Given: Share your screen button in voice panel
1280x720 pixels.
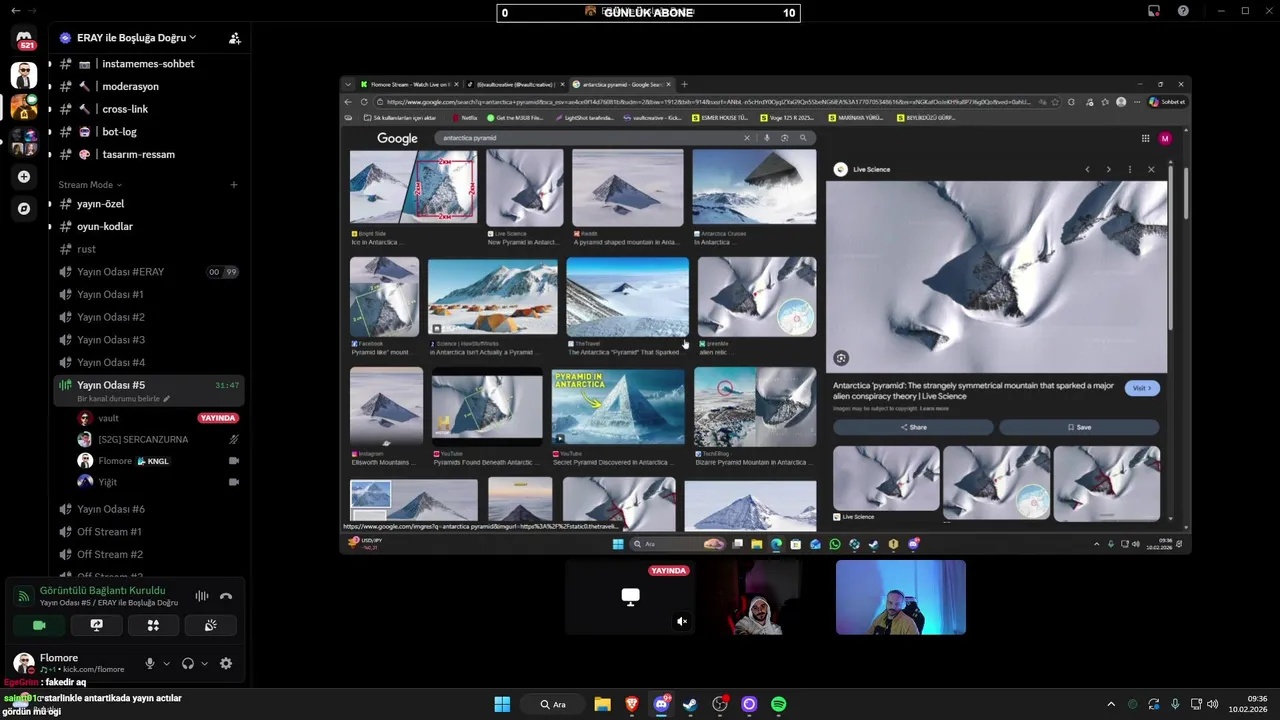Looking at the screenshot, I should 96,625.
